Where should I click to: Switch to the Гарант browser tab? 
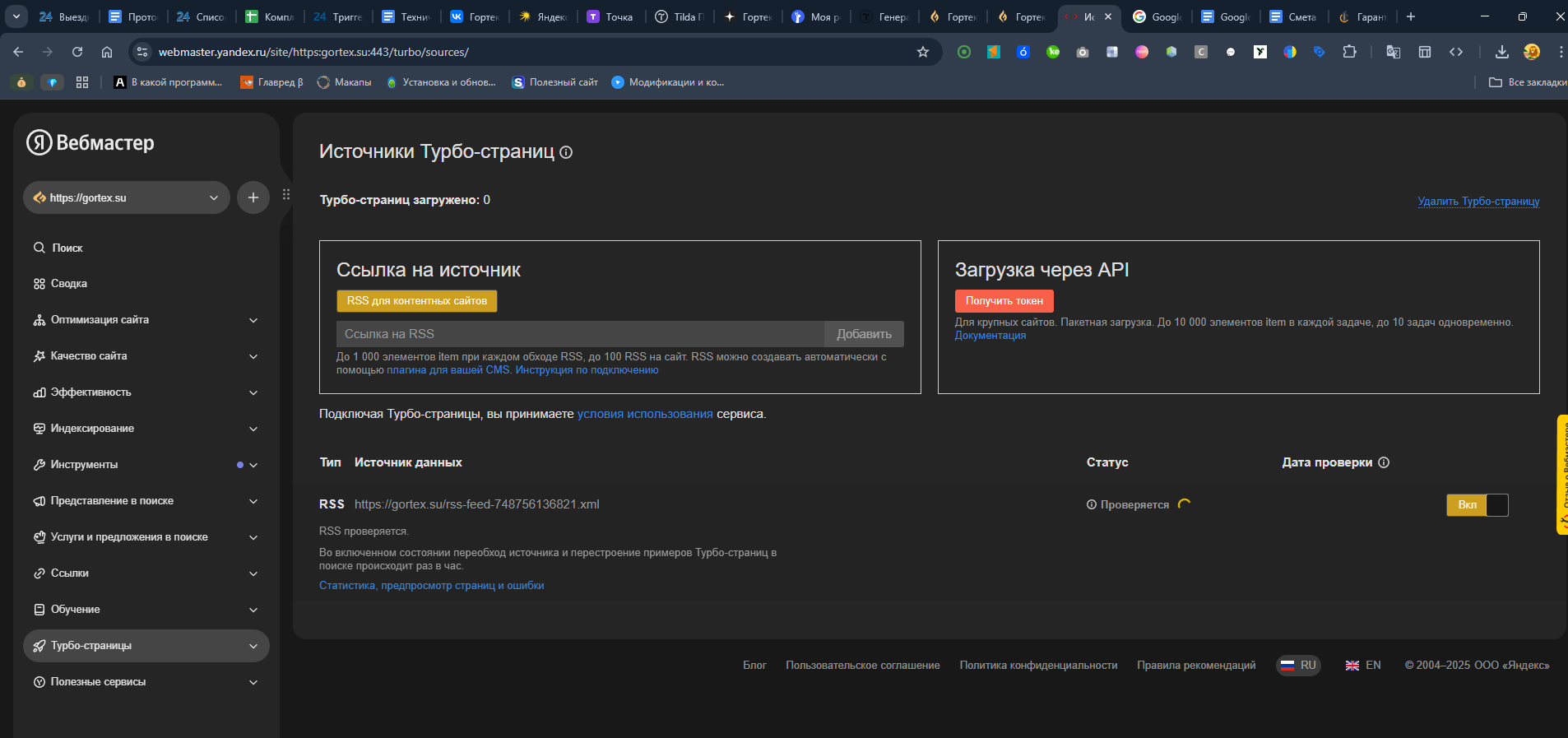[x=1362, y=16]
